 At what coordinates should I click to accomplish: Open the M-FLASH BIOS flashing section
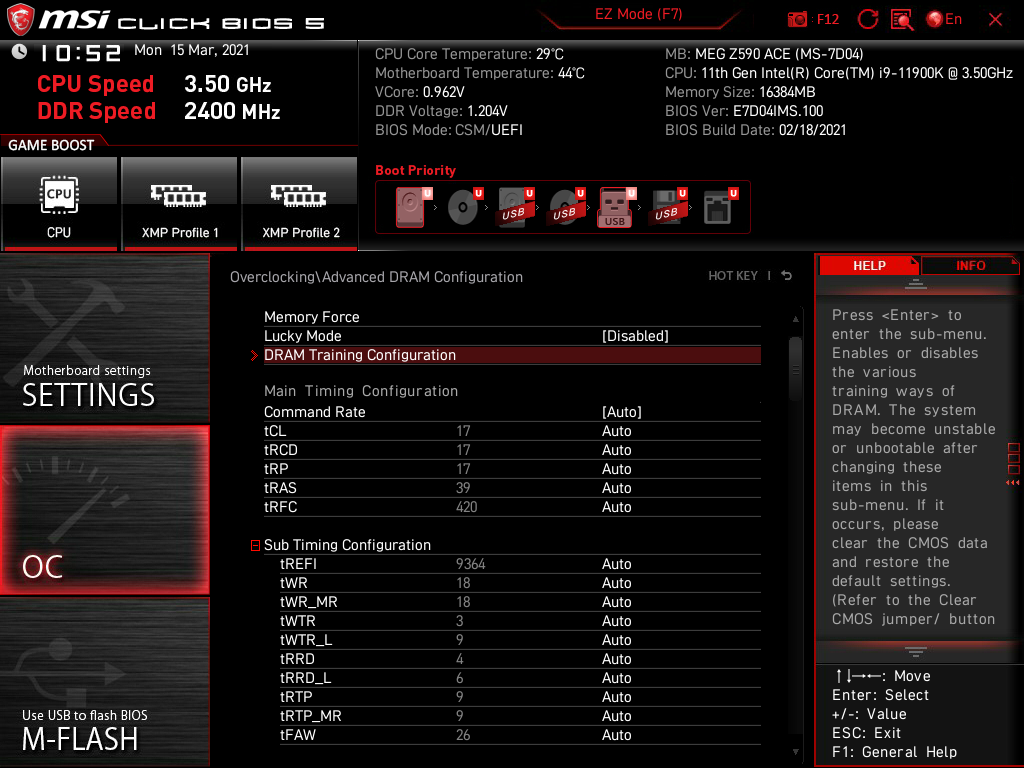104,682
